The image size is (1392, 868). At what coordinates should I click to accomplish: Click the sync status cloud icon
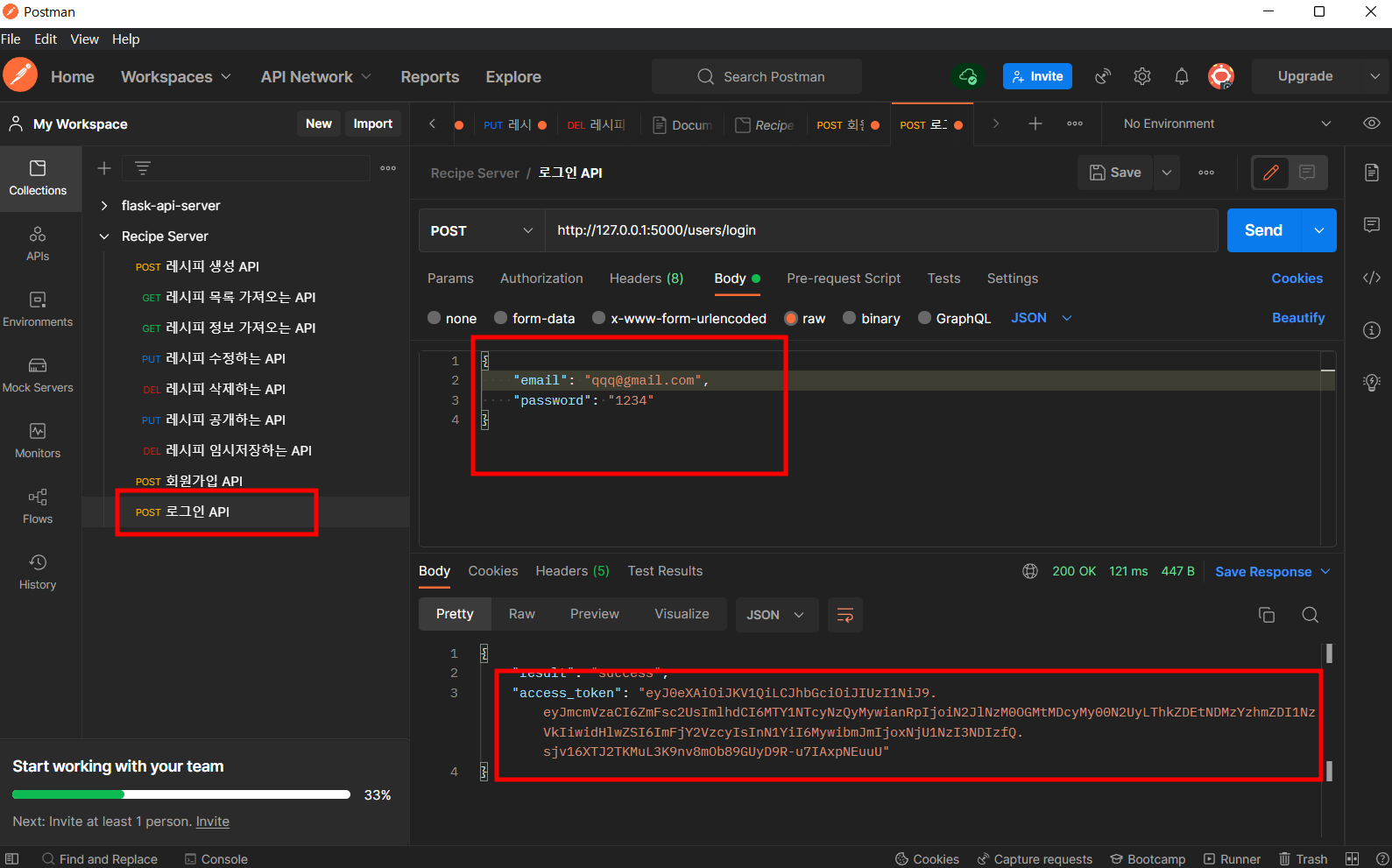968,76
